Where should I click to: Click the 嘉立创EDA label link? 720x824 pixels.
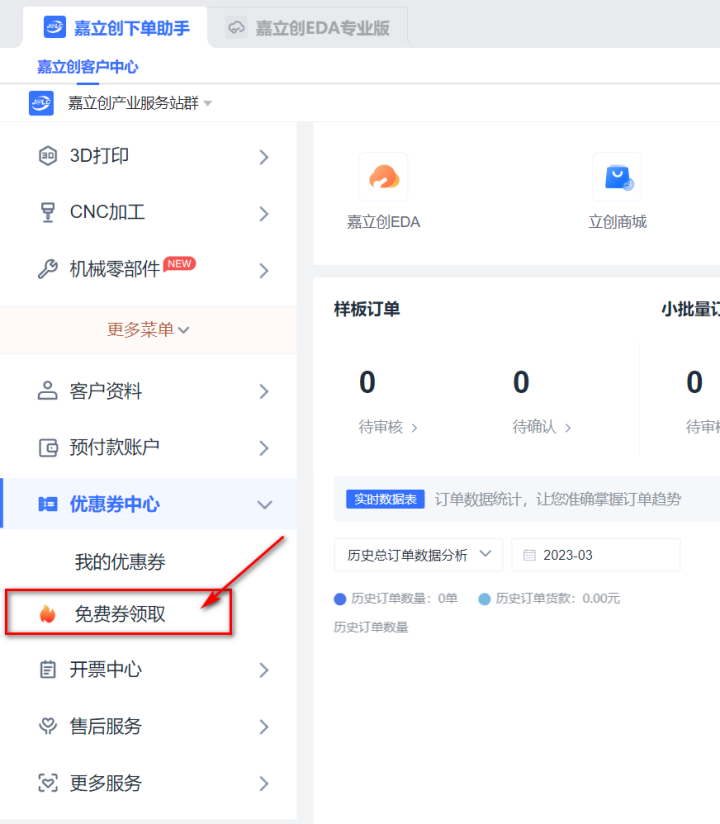(383, 222)
